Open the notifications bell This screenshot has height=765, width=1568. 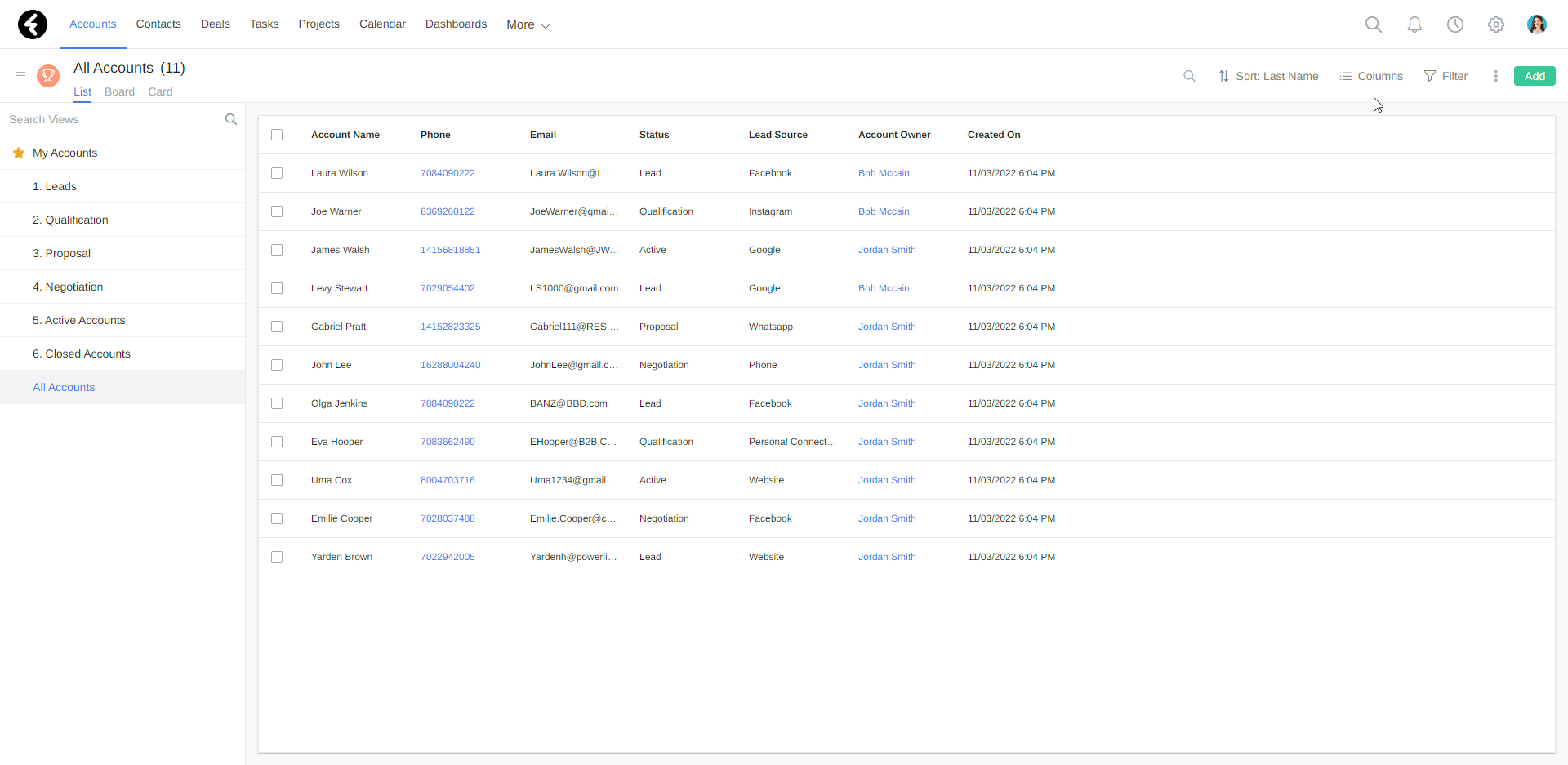click(x=1414, y=24)
